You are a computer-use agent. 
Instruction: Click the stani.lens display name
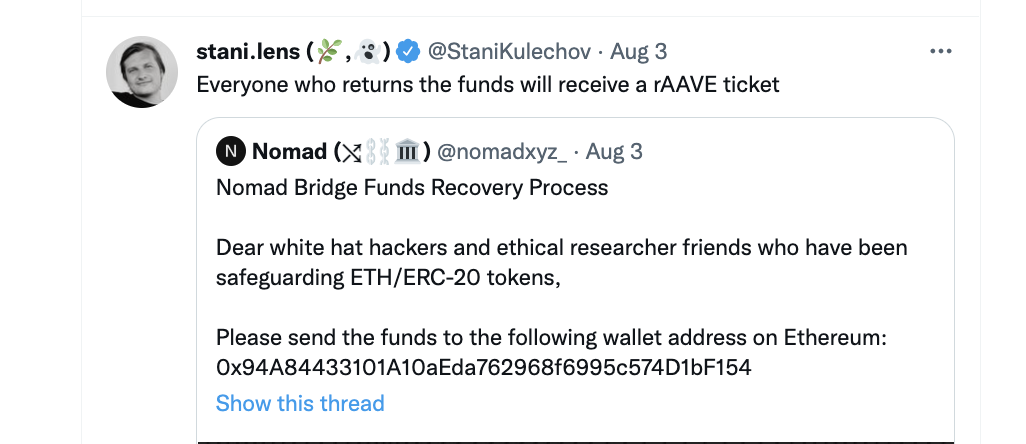(x=248, y=50)
